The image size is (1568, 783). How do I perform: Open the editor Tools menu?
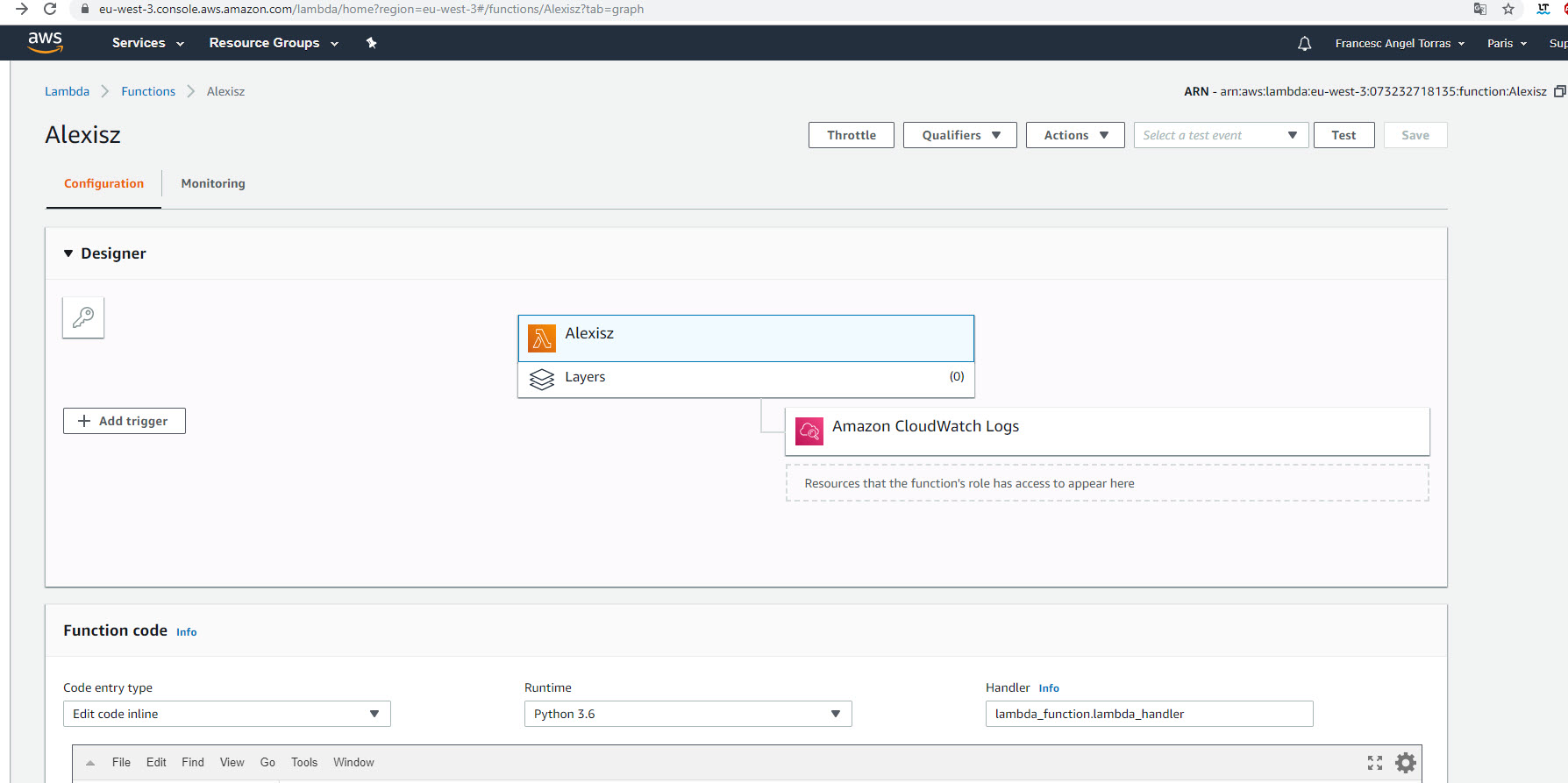304,763
